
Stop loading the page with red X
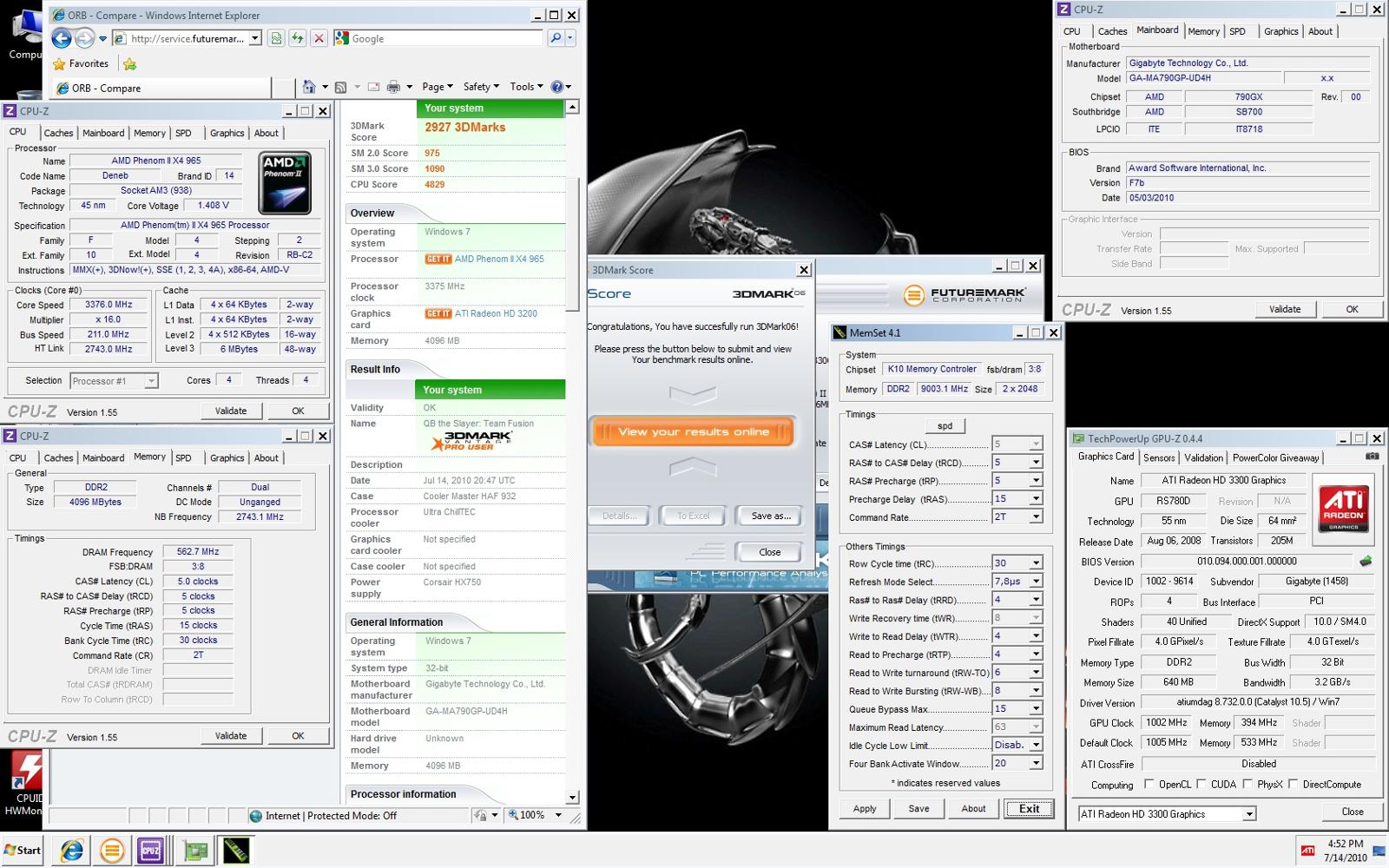(x=319, y=38)
